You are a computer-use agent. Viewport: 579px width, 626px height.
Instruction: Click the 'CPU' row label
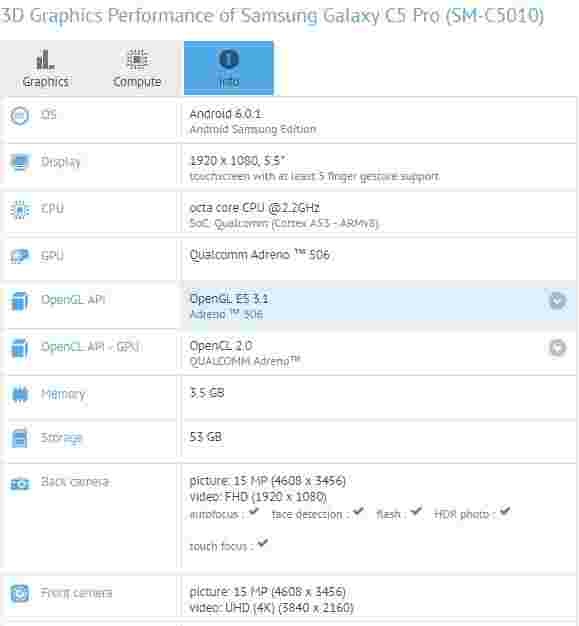(52, 209)
